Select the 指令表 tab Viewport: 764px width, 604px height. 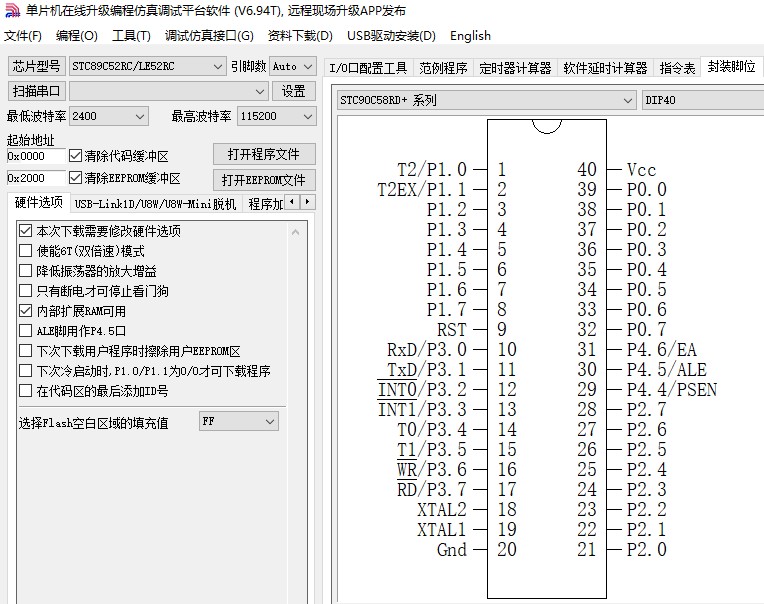click(677, 68)
